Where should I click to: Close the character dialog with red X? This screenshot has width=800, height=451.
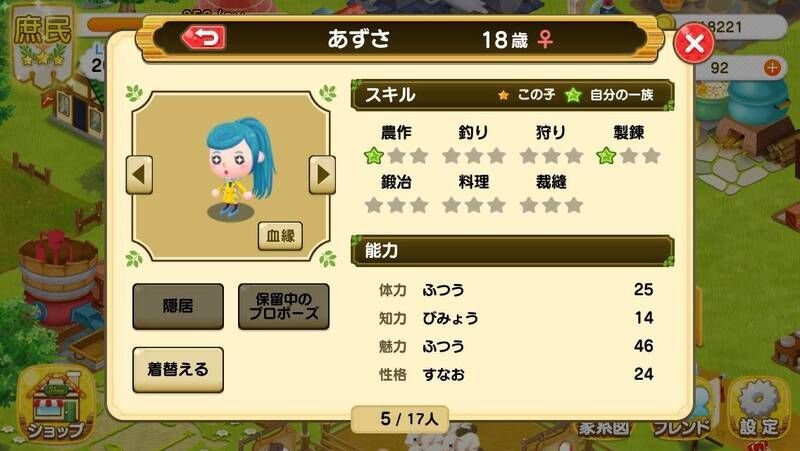pyautogui.click(x=694, y=43)
